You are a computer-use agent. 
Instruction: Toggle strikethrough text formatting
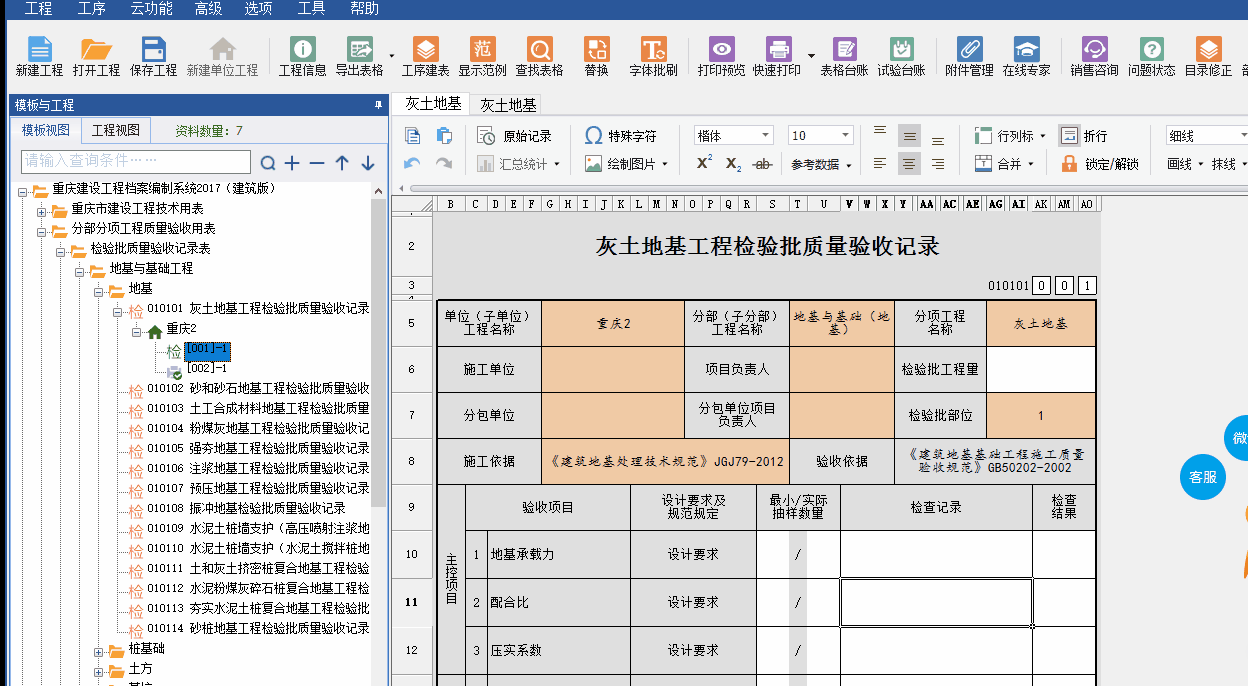[x=762, y=164]
